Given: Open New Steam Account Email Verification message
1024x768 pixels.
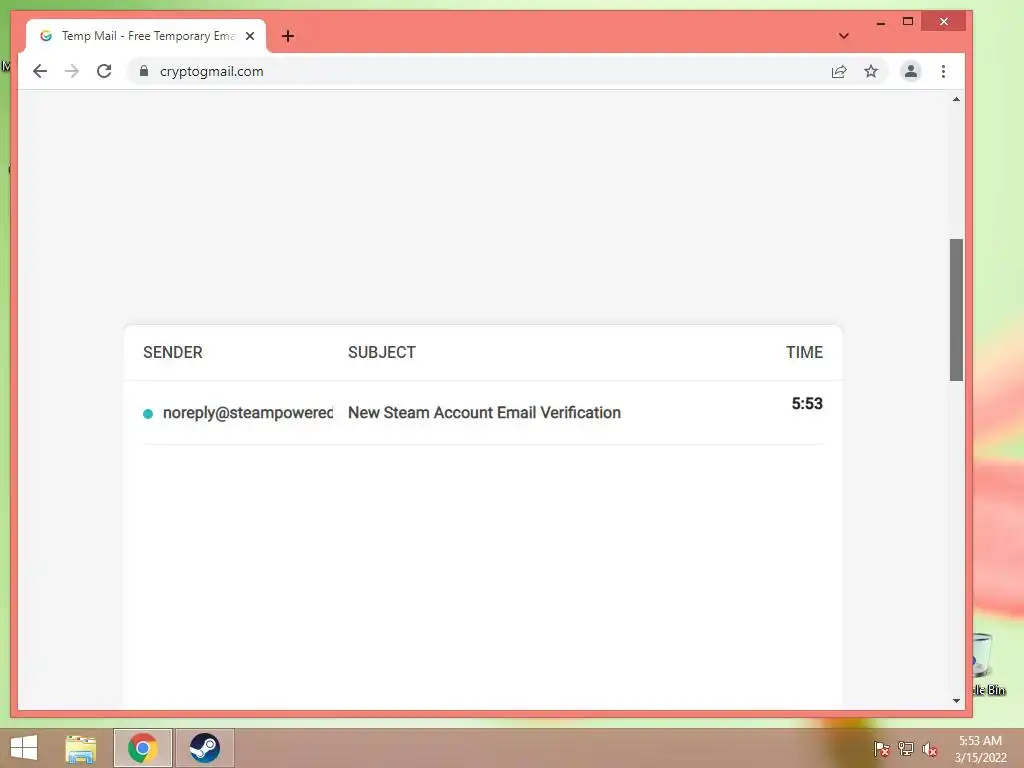Looking at the screenshot, I should [x=484, y=413].
